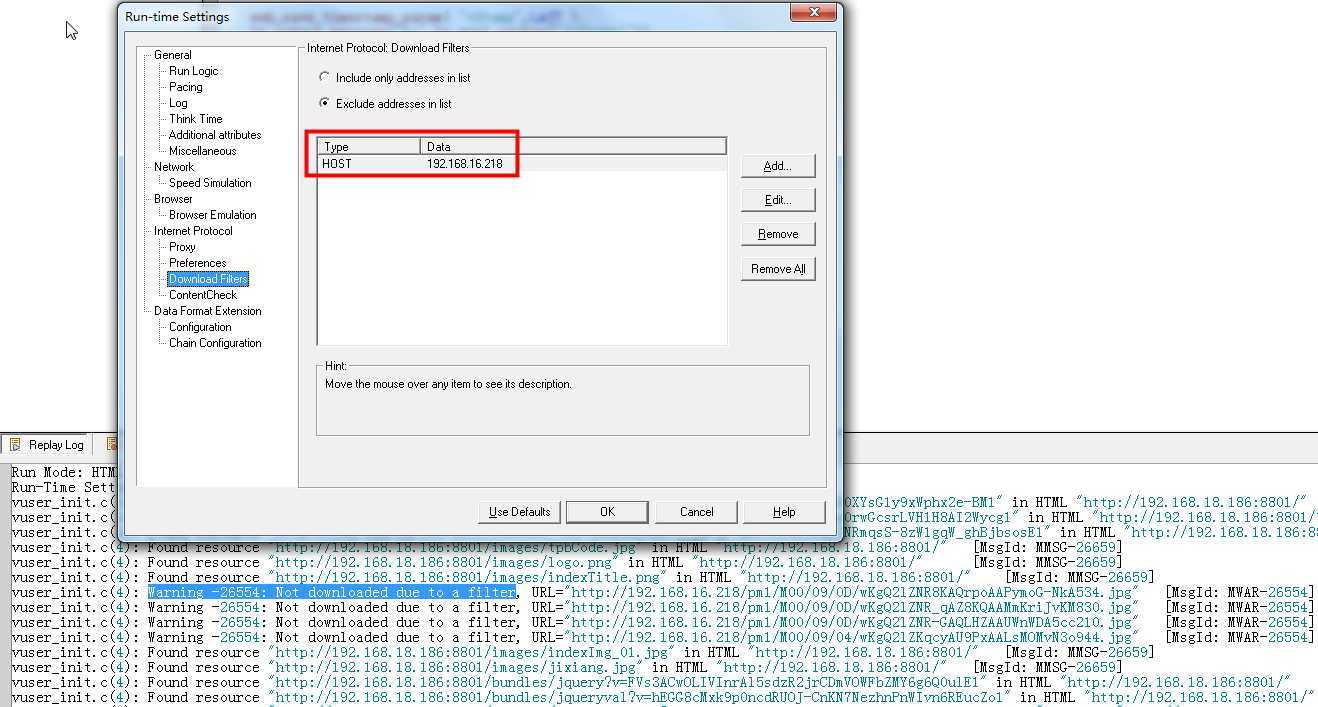Click the indexImg_01.jpg resource URL in log
The width and height of the screenshot is (1318, 707).
point(474,652)
